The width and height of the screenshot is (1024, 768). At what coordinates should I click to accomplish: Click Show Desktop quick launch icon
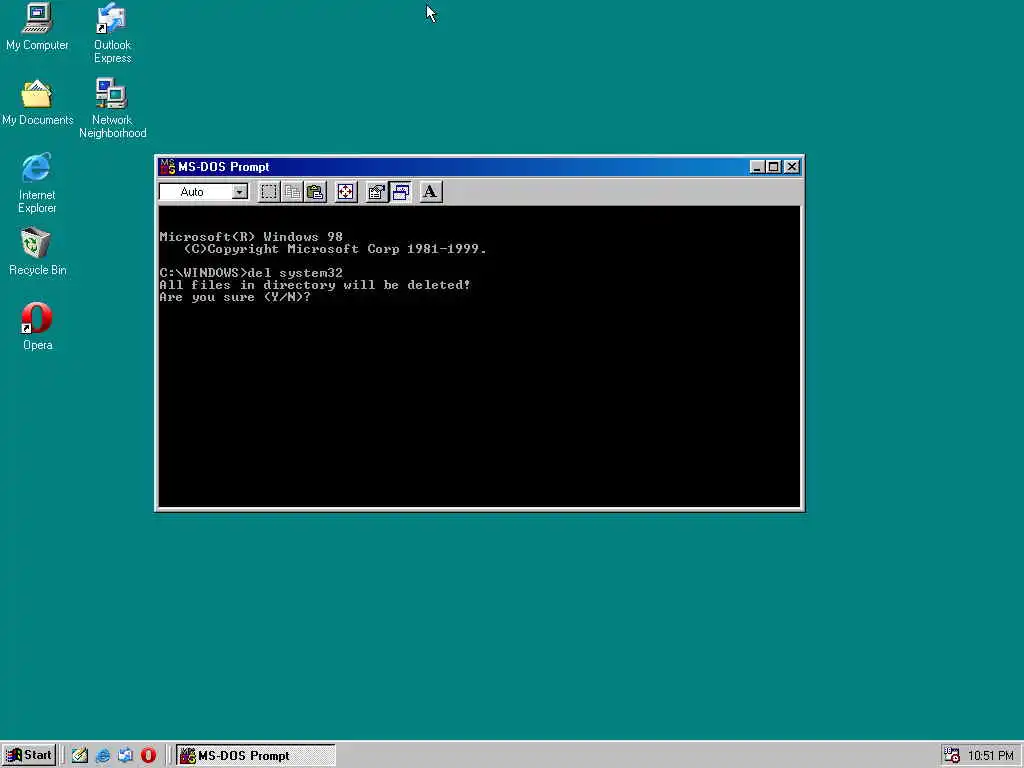click(x=80, y=756)
